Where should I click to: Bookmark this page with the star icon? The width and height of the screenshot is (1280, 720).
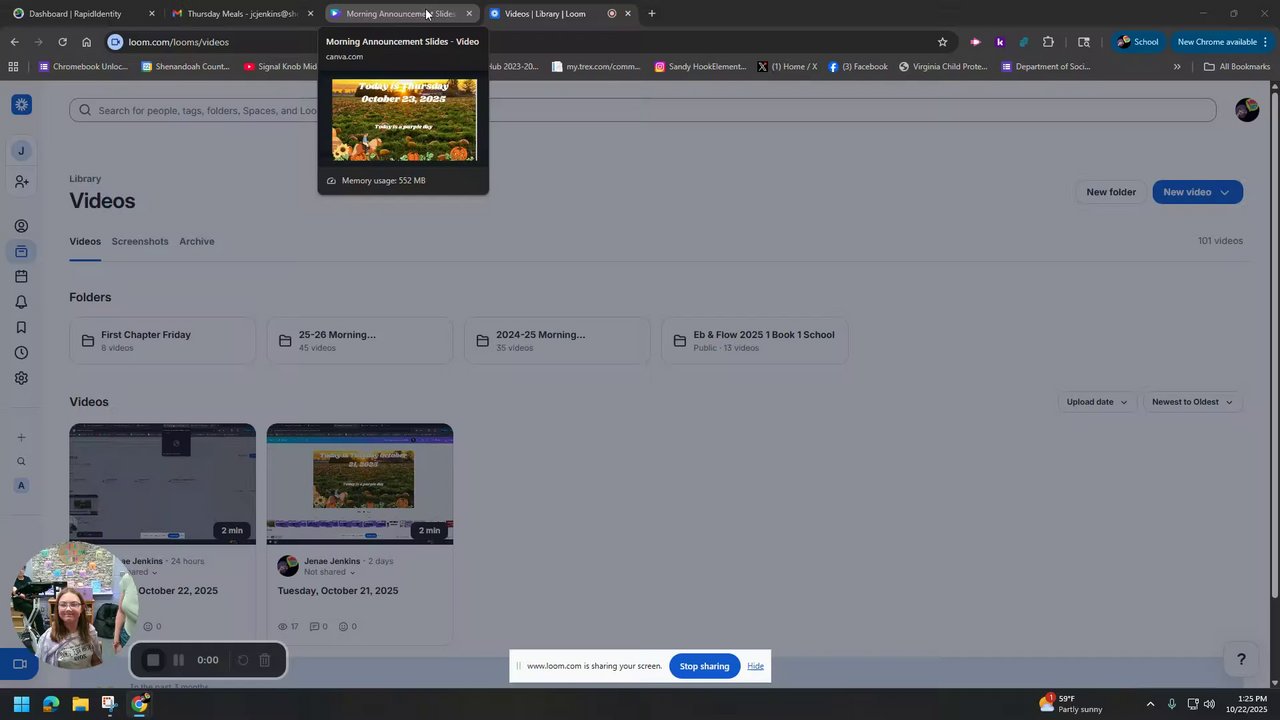tap(942, 42)
